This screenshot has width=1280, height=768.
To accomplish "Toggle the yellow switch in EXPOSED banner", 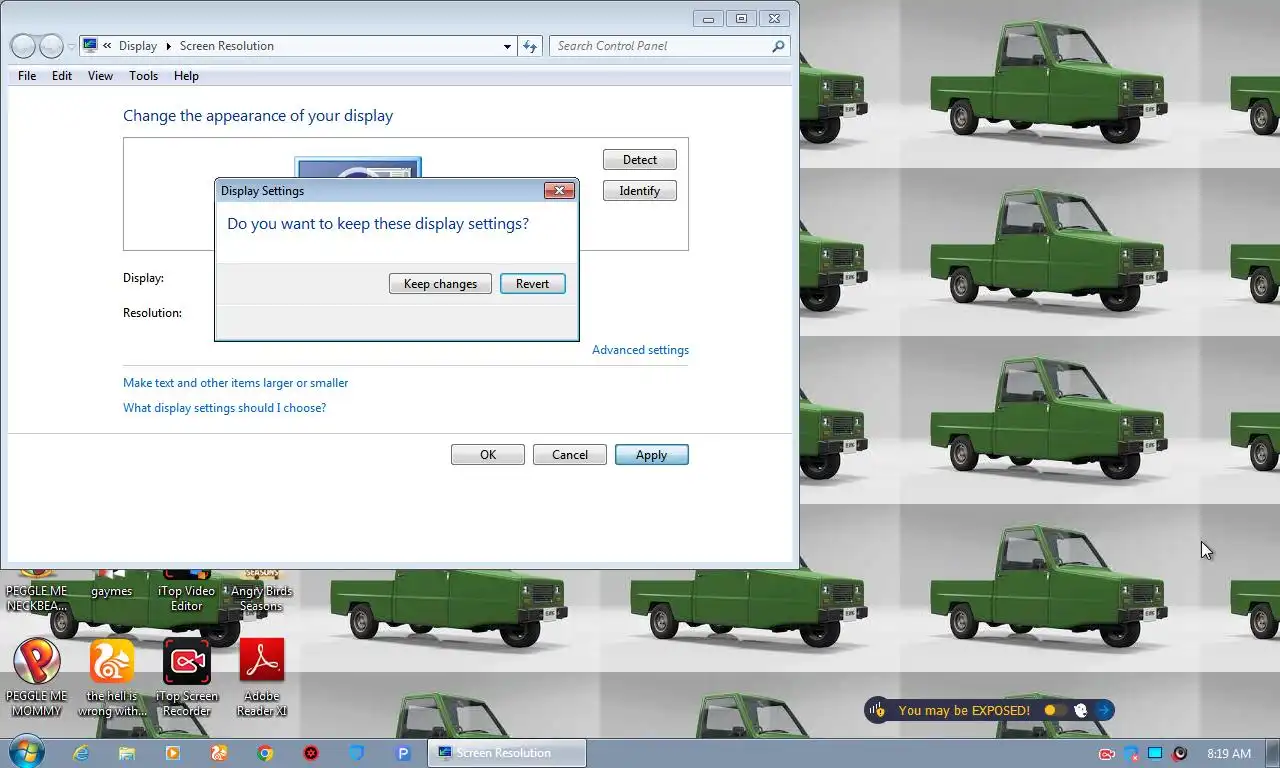I will (1054, 710).
